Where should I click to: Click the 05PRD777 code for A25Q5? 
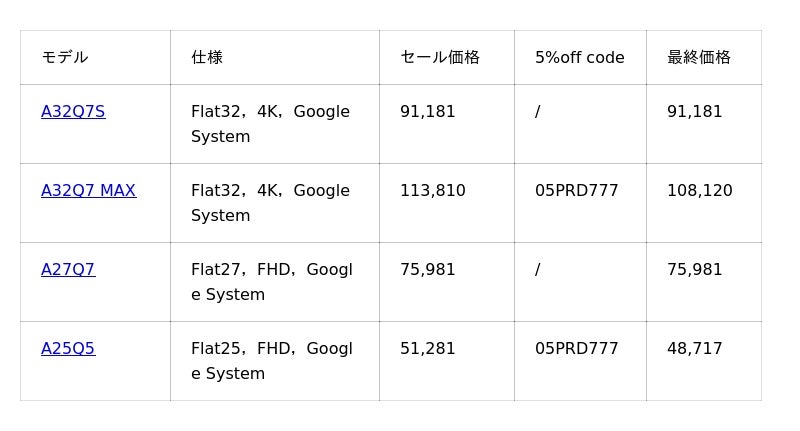577,348
